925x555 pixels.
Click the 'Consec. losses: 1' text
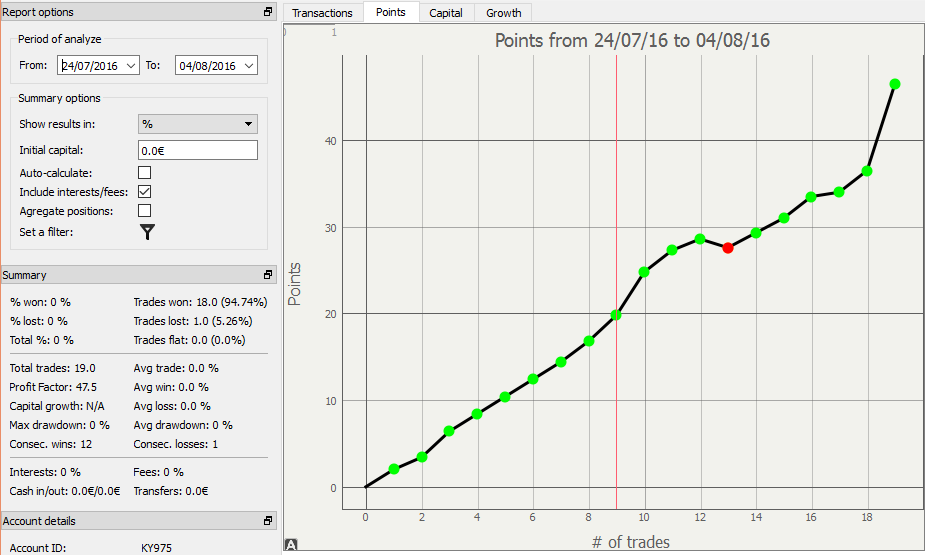coord(176,444)
